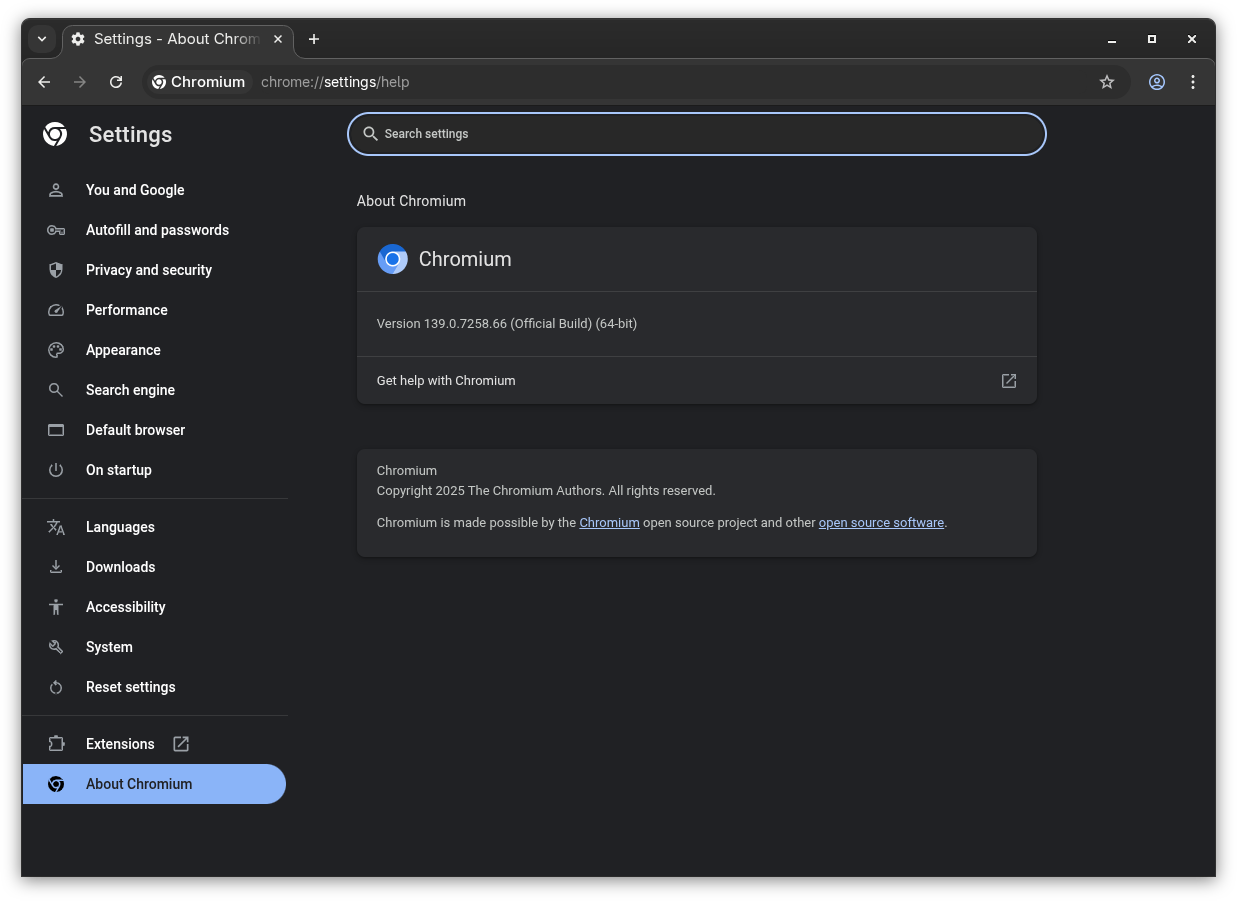Select the Search engine magnifier icon
This screenshot has width=1237, height=901.
(x=56, y=390)
